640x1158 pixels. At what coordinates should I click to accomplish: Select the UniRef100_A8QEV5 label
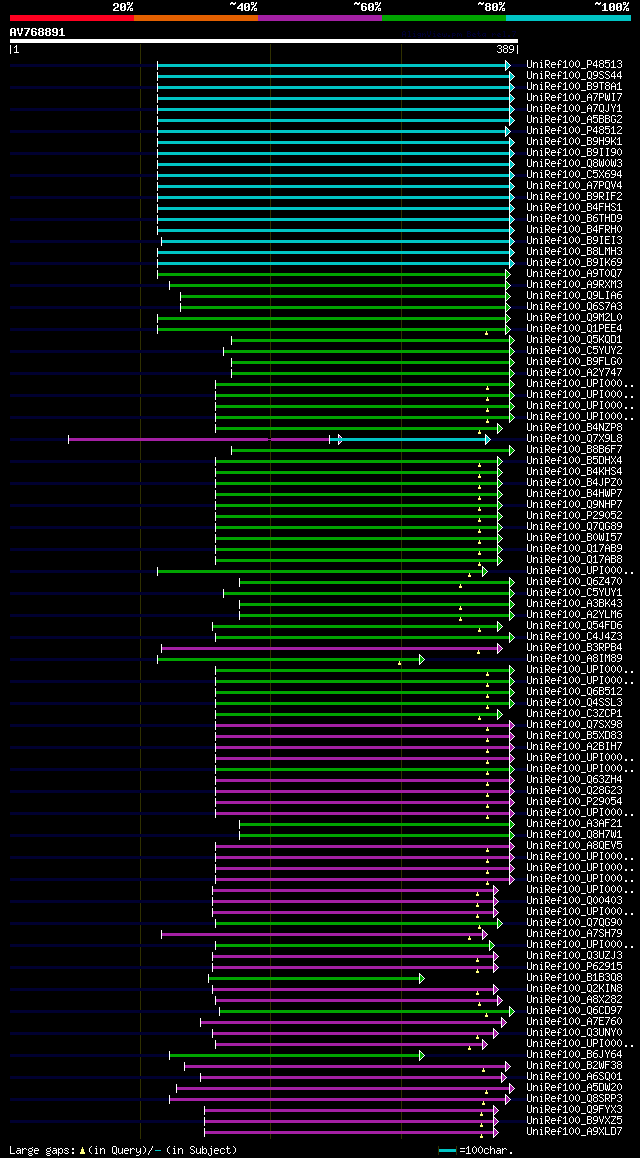[x=574, y=846]
